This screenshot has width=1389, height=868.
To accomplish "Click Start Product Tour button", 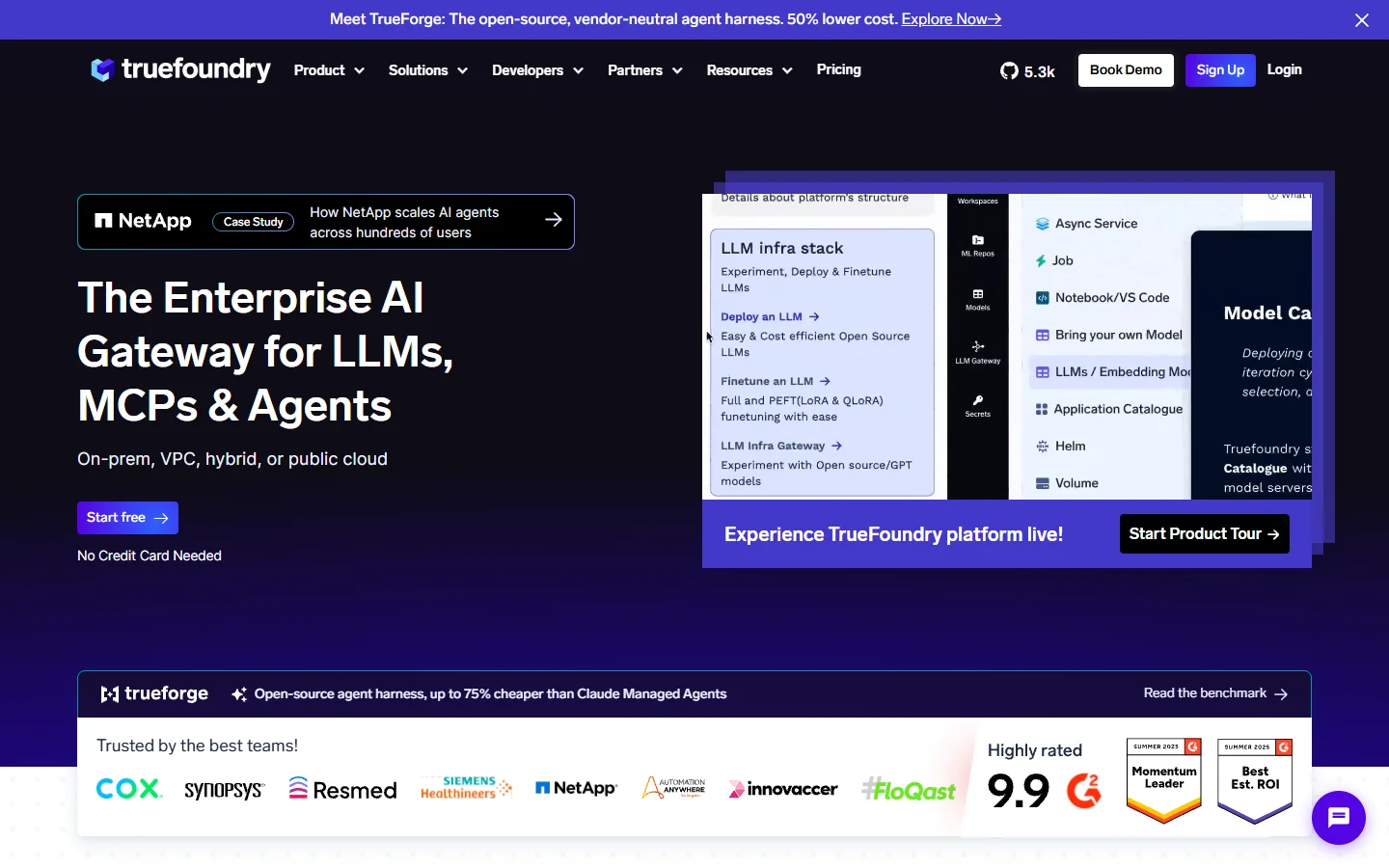I will coord(1204,533).
